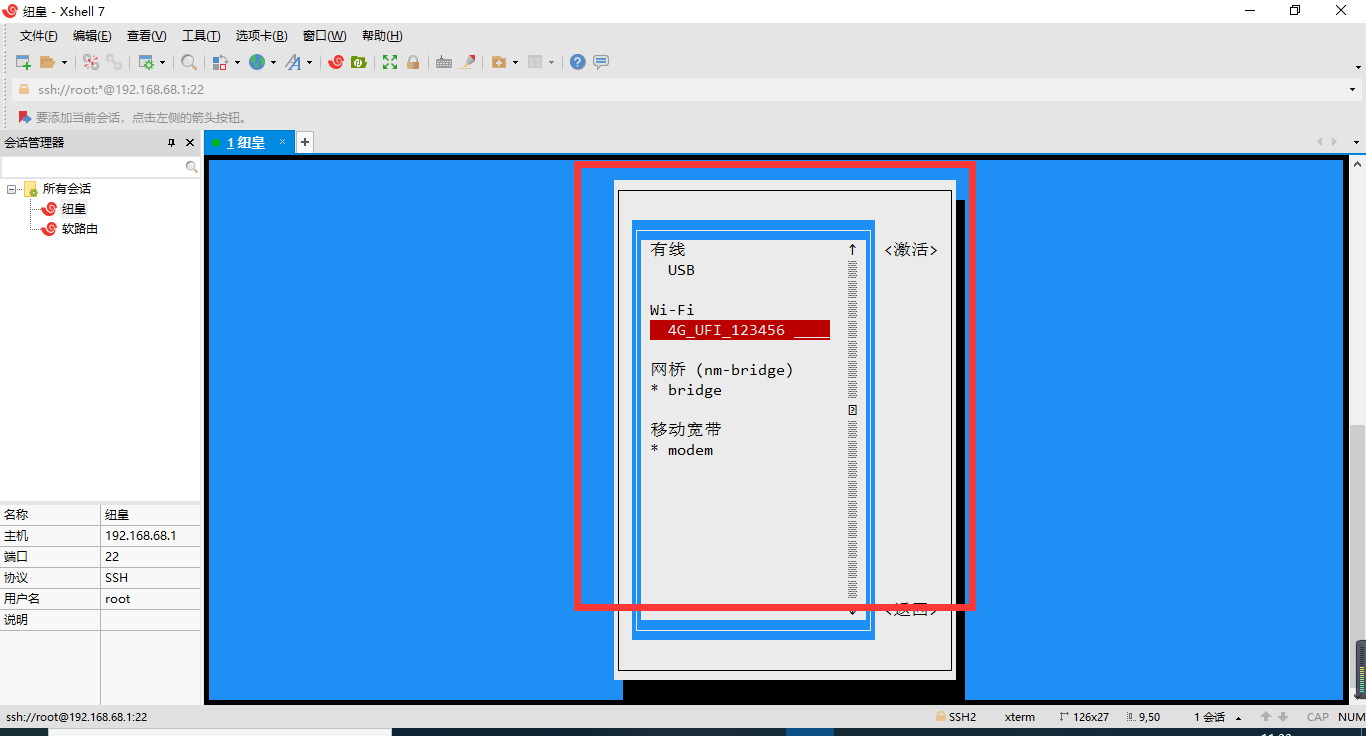Viewport: 1366px width, 736px height.
Task: Click the red Xshell swirl toolbar icon
Action: (x=336, y=62)
